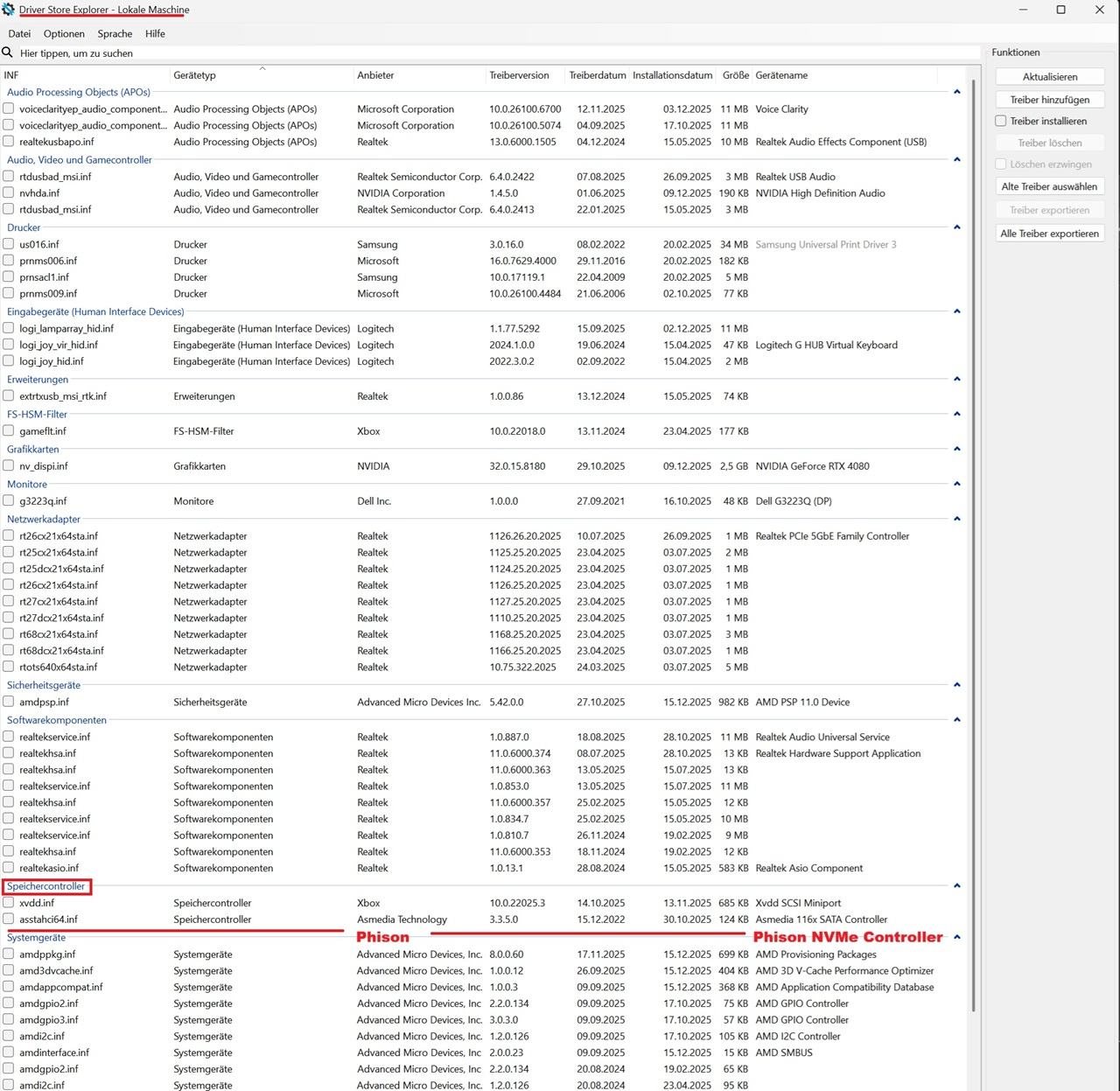Click the 'Audio Processing Objects (APOs)' group header
Screen dimensions: 1120x1091
(x=79, y=92)
